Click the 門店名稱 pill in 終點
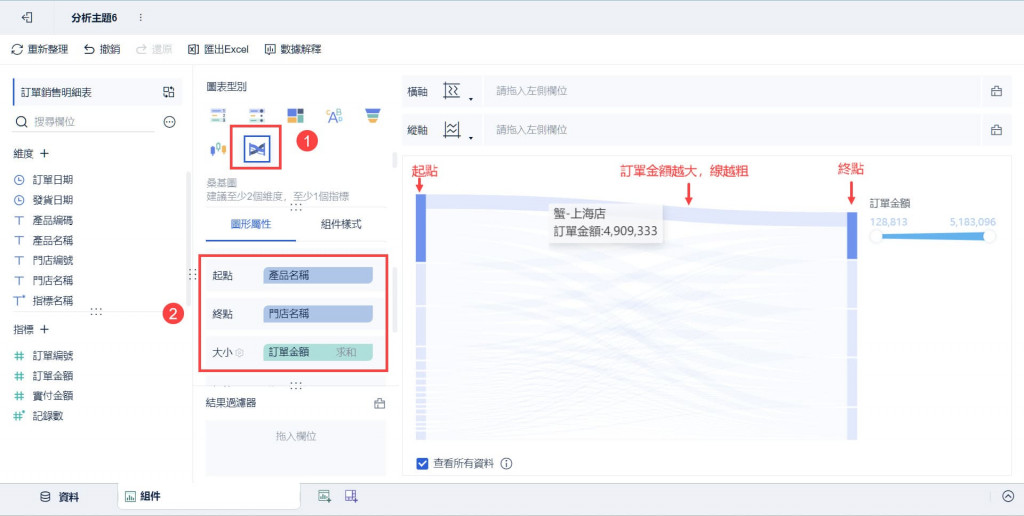This screenshot has height=516, width=1024. coord(318,314)
